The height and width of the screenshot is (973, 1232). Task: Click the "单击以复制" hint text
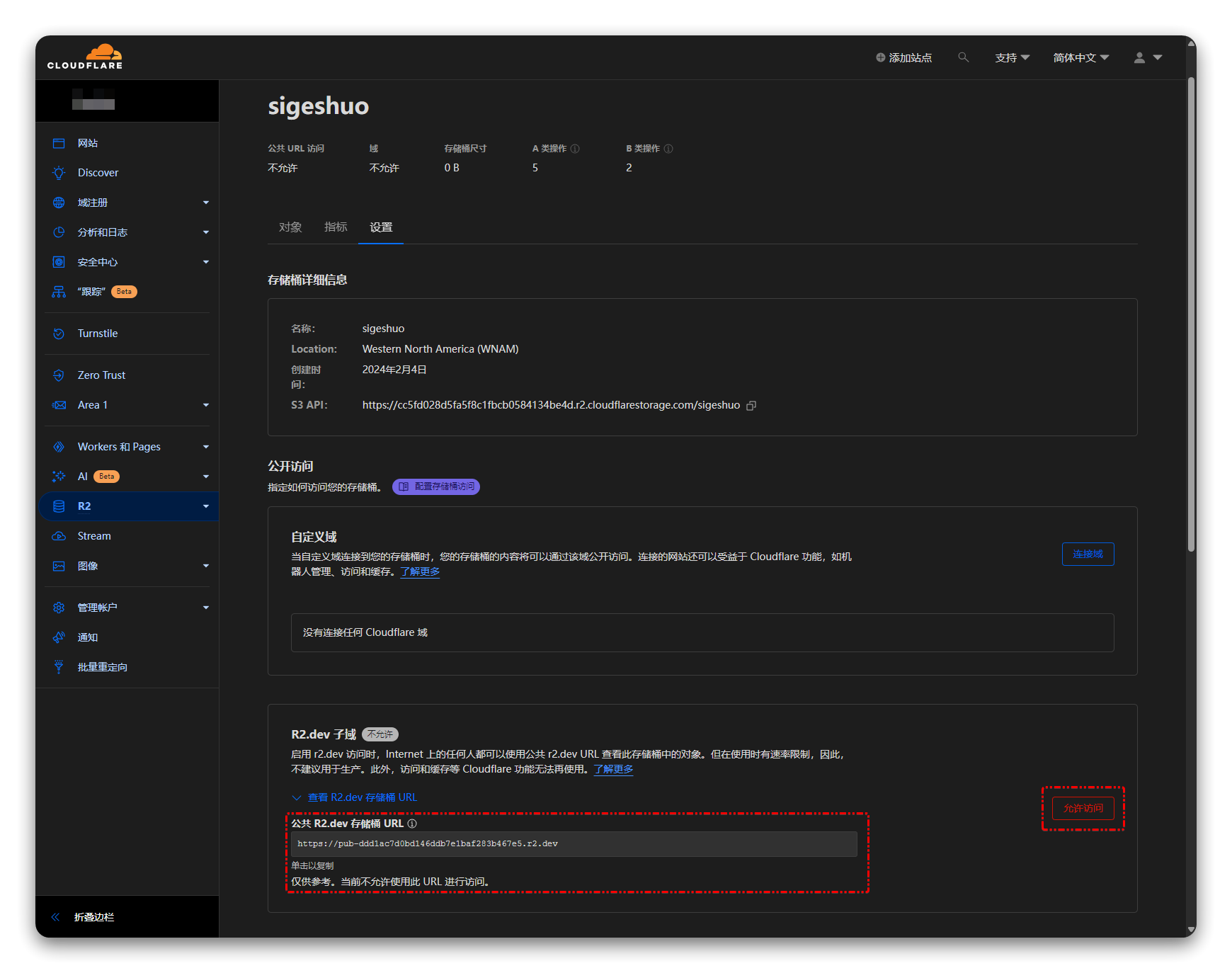312,866
